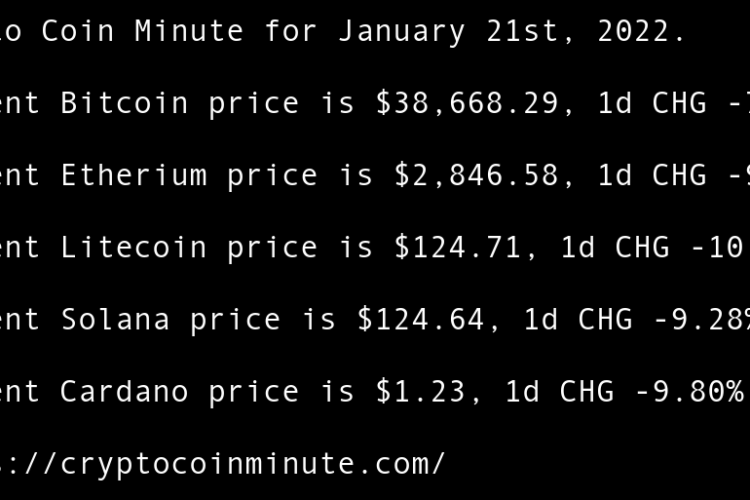Screen dimensions: 750x500
Task: Click the Bitcoin price $38,668.29
Action: [x=464, y=103]
